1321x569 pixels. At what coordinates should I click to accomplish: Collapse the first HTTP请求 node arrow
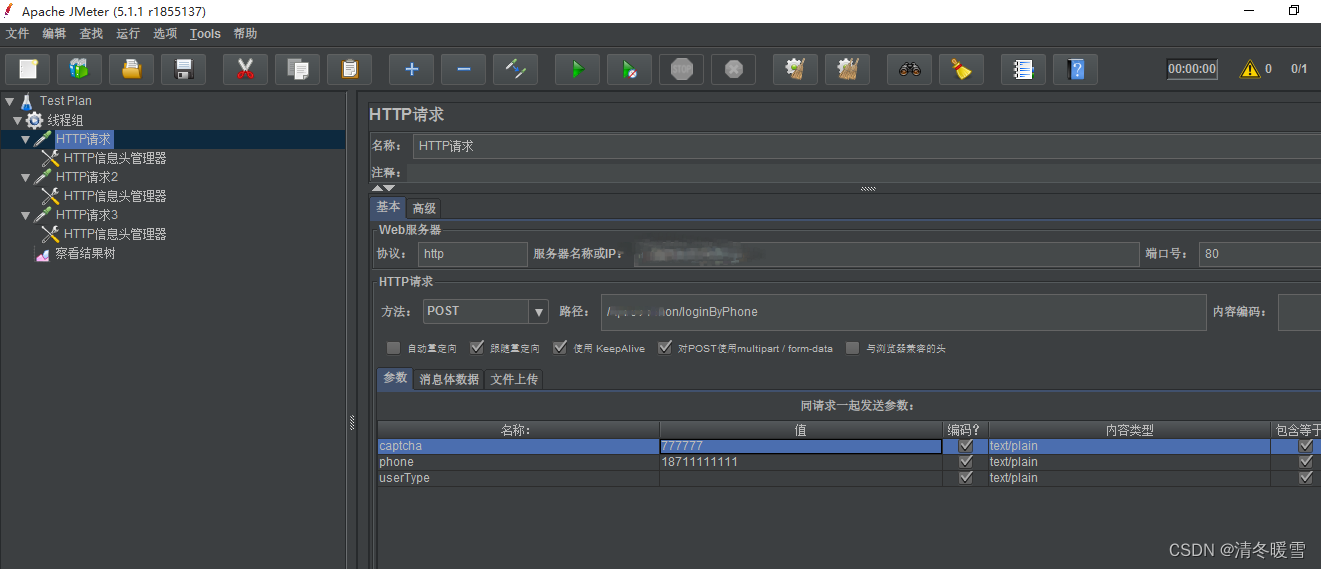[25, 139]
